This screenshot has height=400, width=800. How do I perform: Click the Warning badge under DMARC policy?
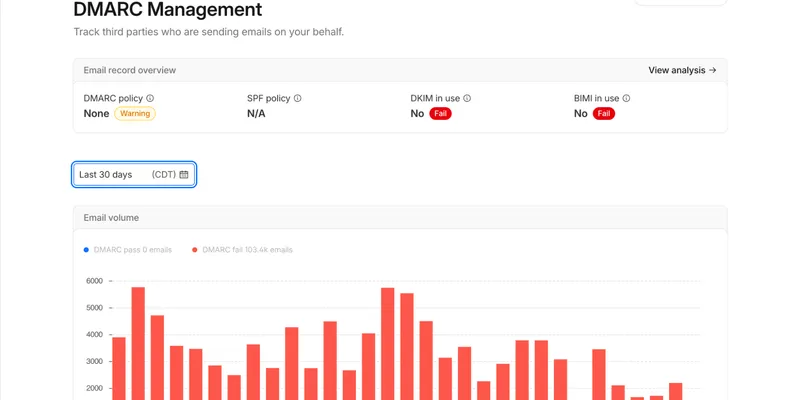[x=135, y=113]
